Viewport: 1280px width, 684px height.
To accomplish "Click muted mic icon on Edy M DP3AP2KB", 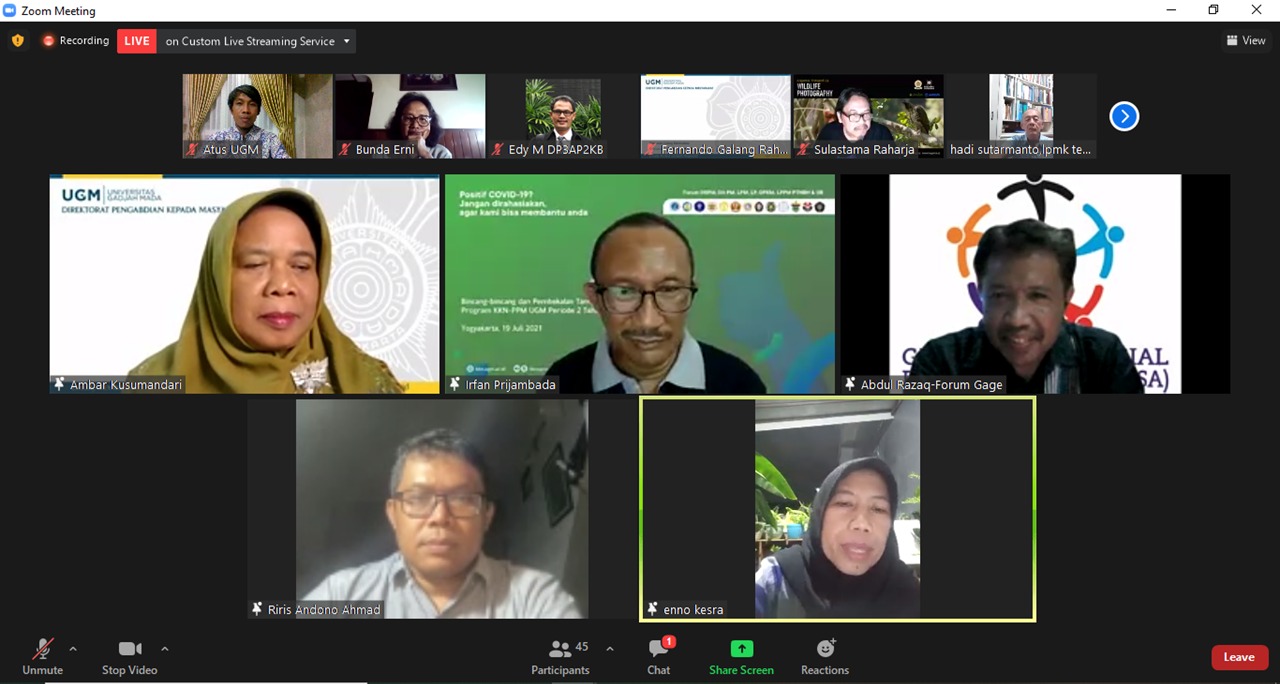I will [x=497, y=150].
